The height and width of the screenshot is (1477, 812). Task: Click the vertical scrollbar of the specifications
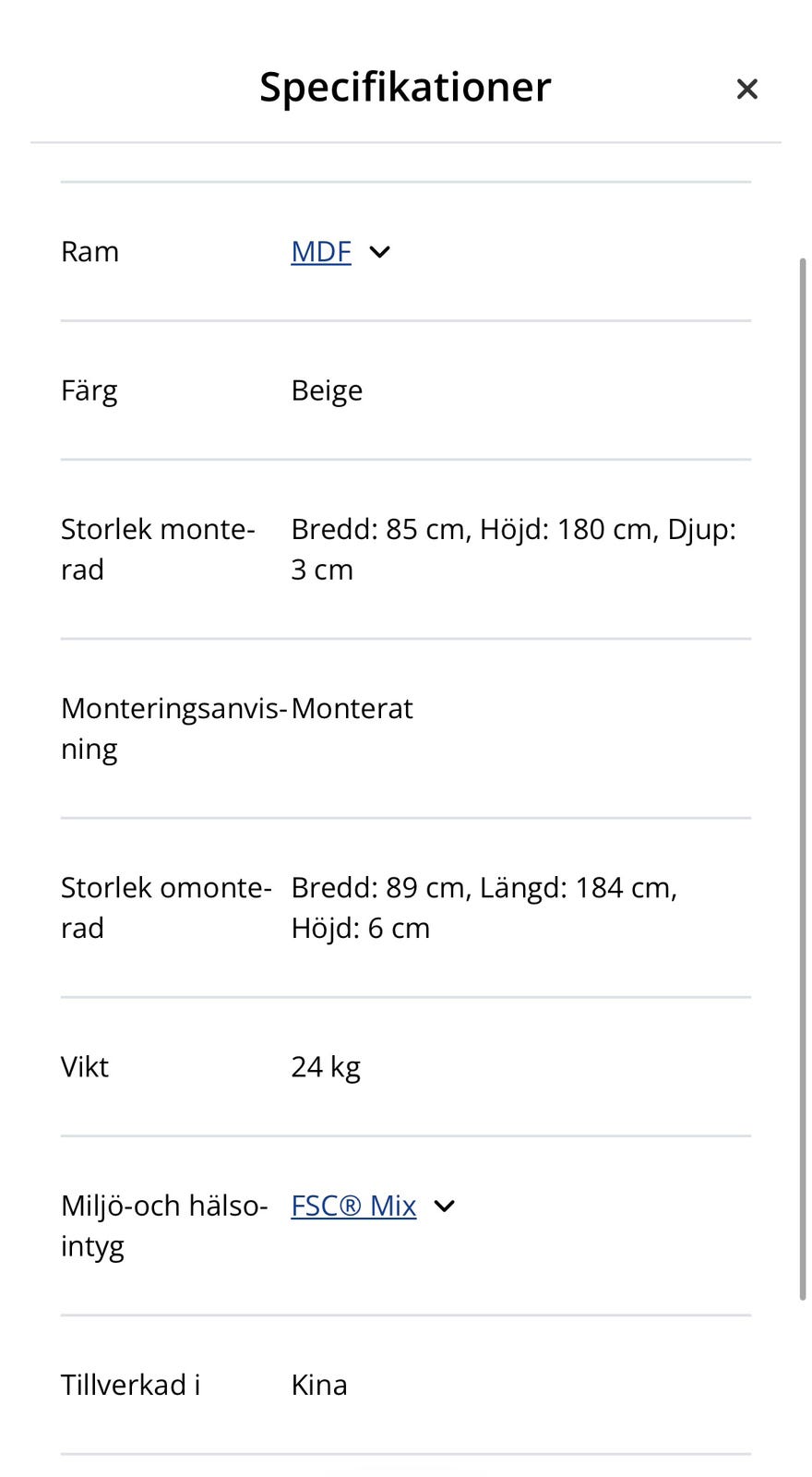pyautogui.click(x=803, y=778)
